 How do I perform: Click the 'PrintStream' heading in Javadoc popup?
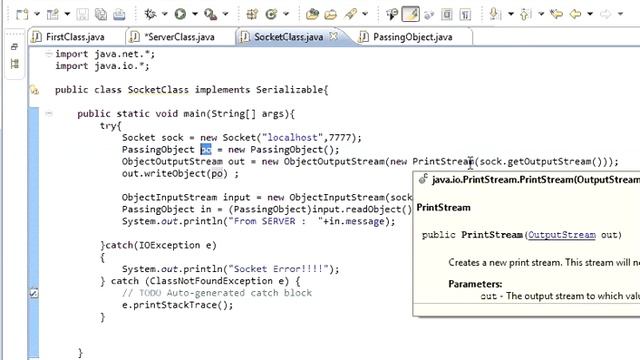point(443,207)
